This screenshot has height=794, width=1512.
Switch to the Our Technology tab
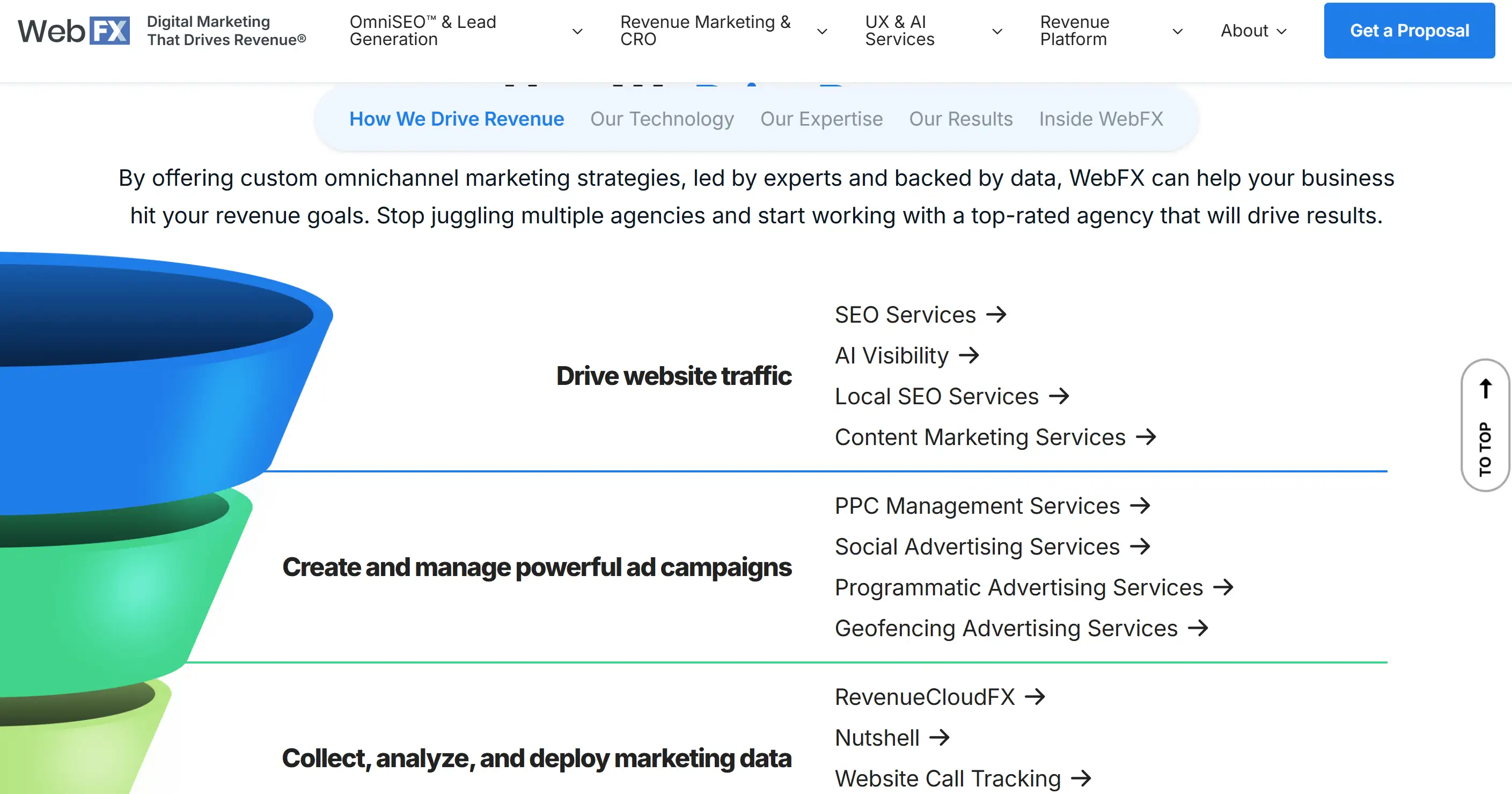[662, 119]
